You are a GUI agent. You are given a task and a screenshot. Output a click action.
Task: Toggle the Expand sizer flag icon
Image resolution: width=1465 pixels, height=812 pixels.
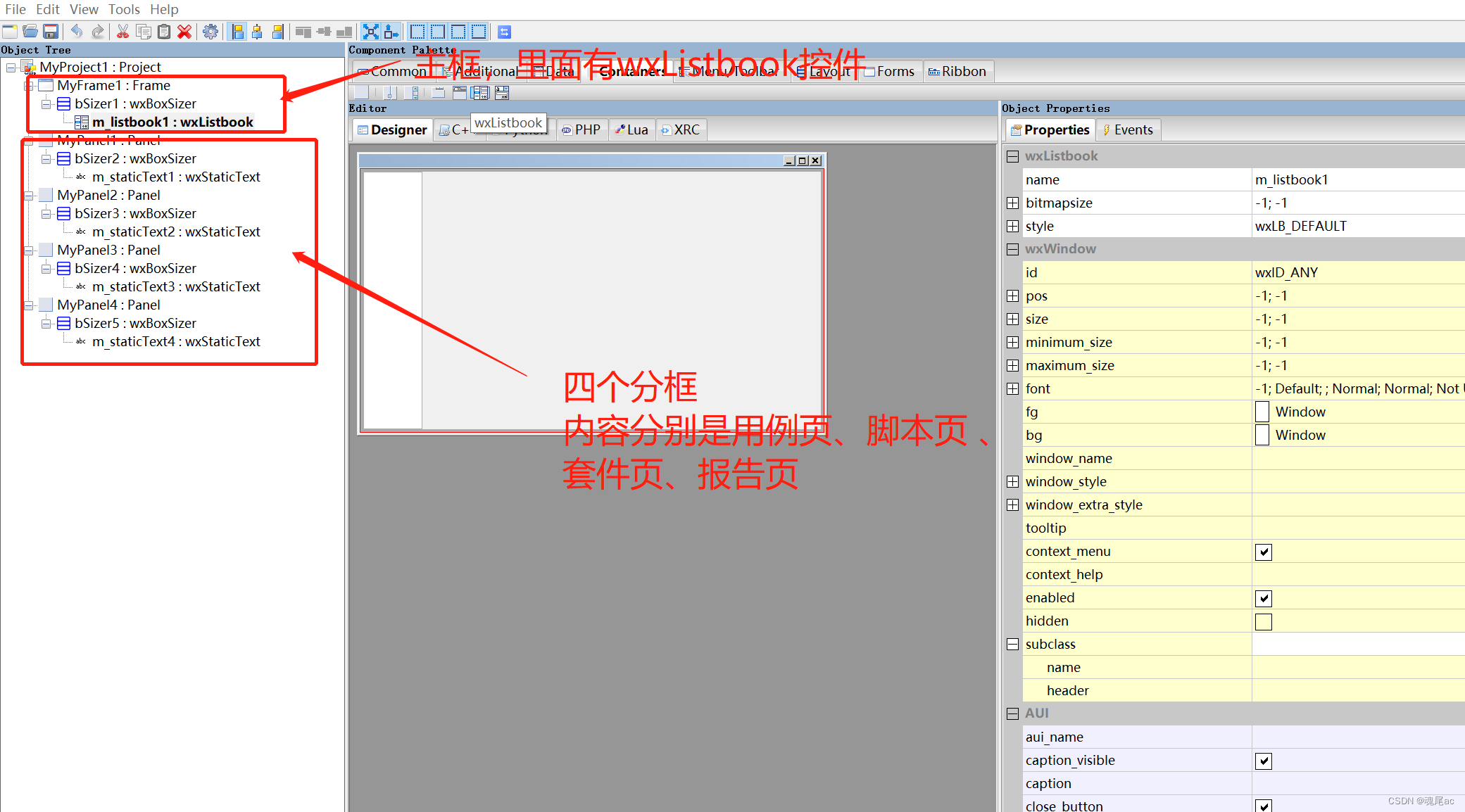370,32
